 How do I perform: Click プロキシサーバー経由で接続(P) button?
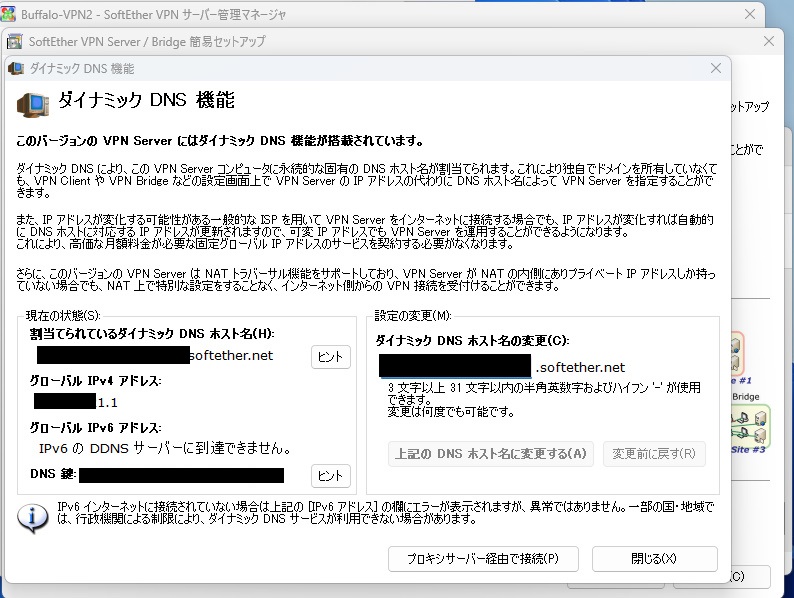click(x=483, y=559)
